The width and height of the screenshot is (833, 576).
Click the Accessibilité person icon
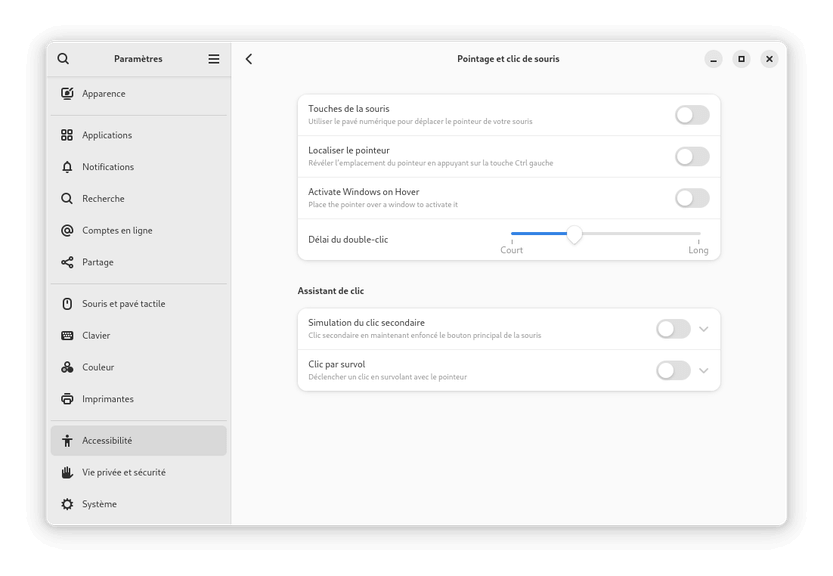[x=67, y=441]
